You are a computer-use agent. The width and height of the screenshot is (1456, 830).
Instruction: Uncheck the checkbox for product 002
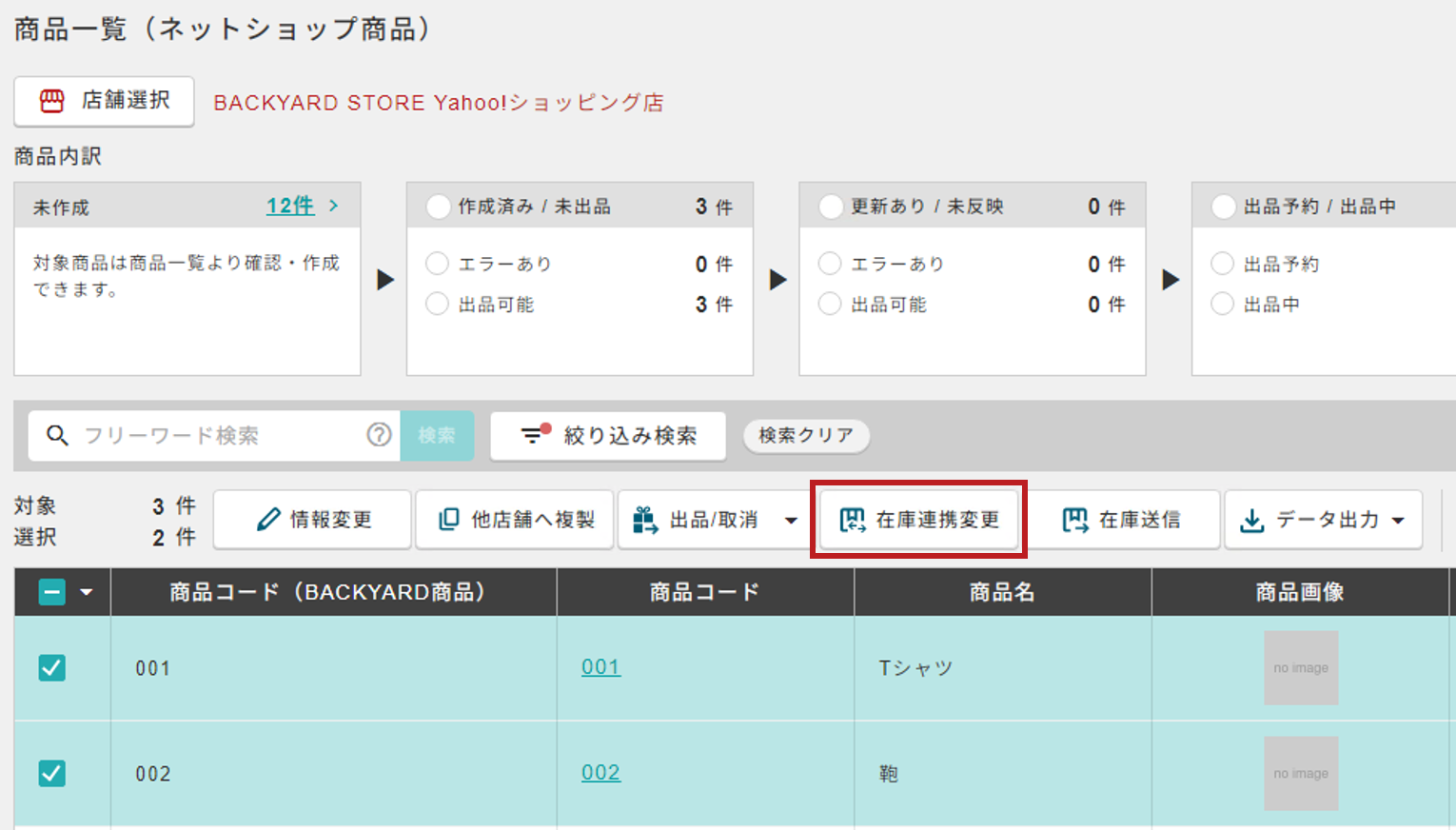[52, 773]
